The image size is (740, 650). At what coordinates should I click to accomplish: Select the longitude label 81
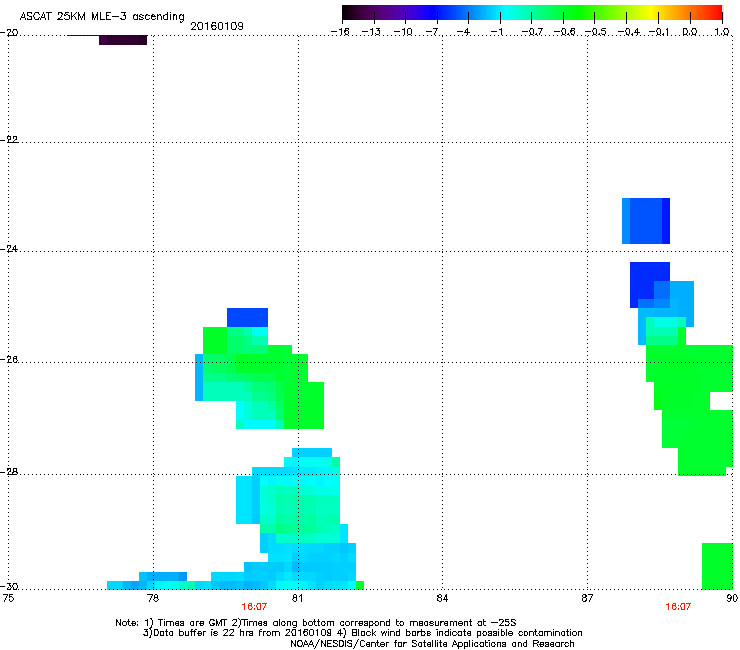pyautogui.click(x=297, y=598)
